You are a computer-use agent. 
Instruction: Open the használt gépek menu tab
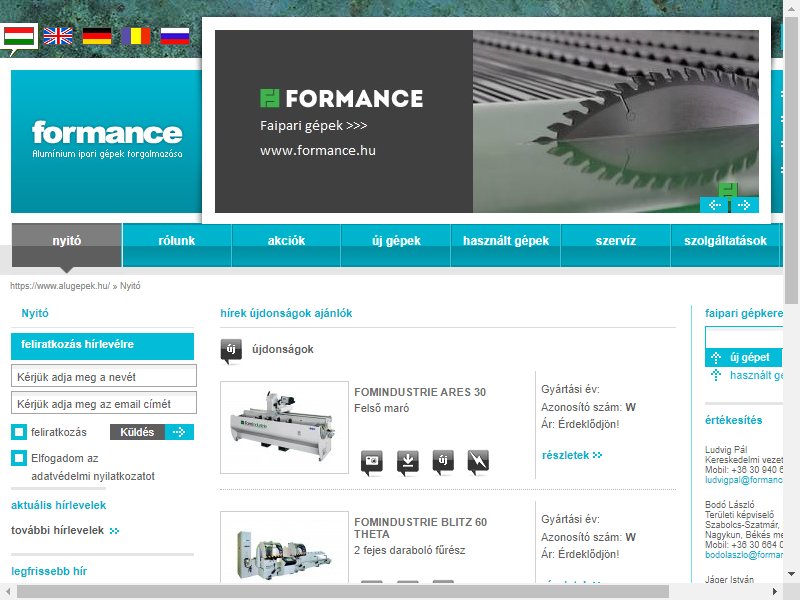tap(506, 245)
